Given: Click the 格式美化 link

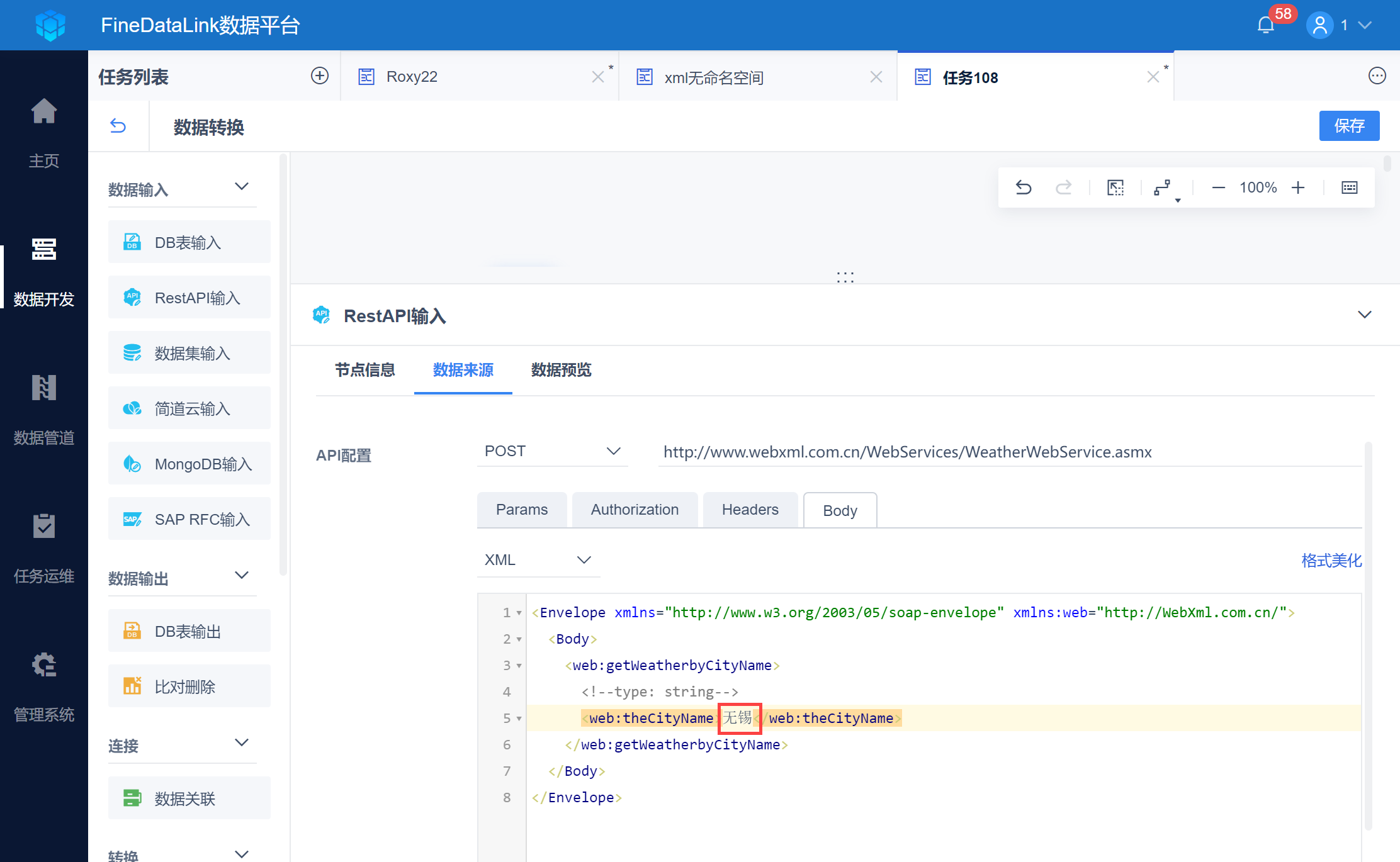Looking at the screenshot, I should 1331,560.
